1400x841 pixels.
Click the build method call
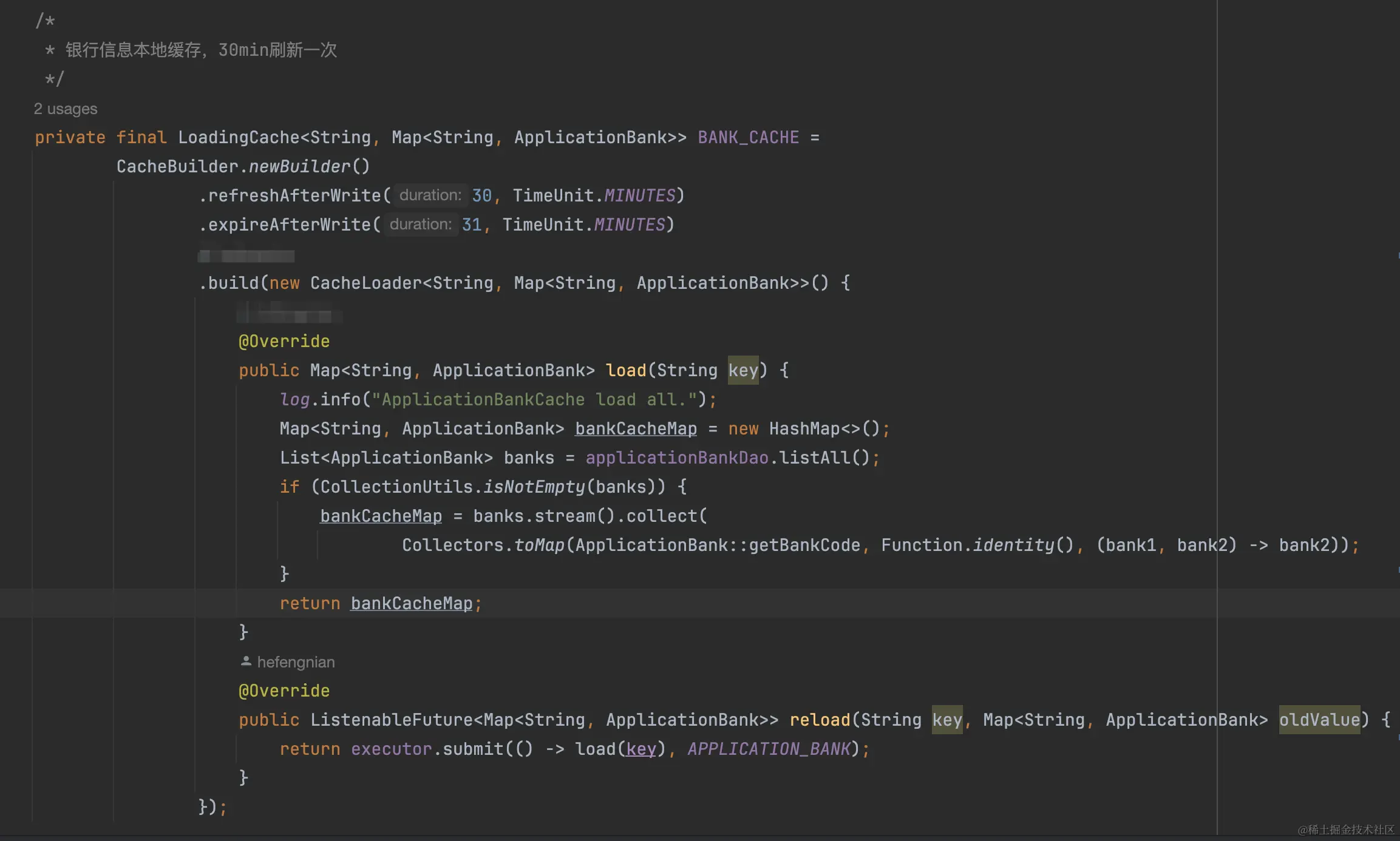(x=233, y=283)
